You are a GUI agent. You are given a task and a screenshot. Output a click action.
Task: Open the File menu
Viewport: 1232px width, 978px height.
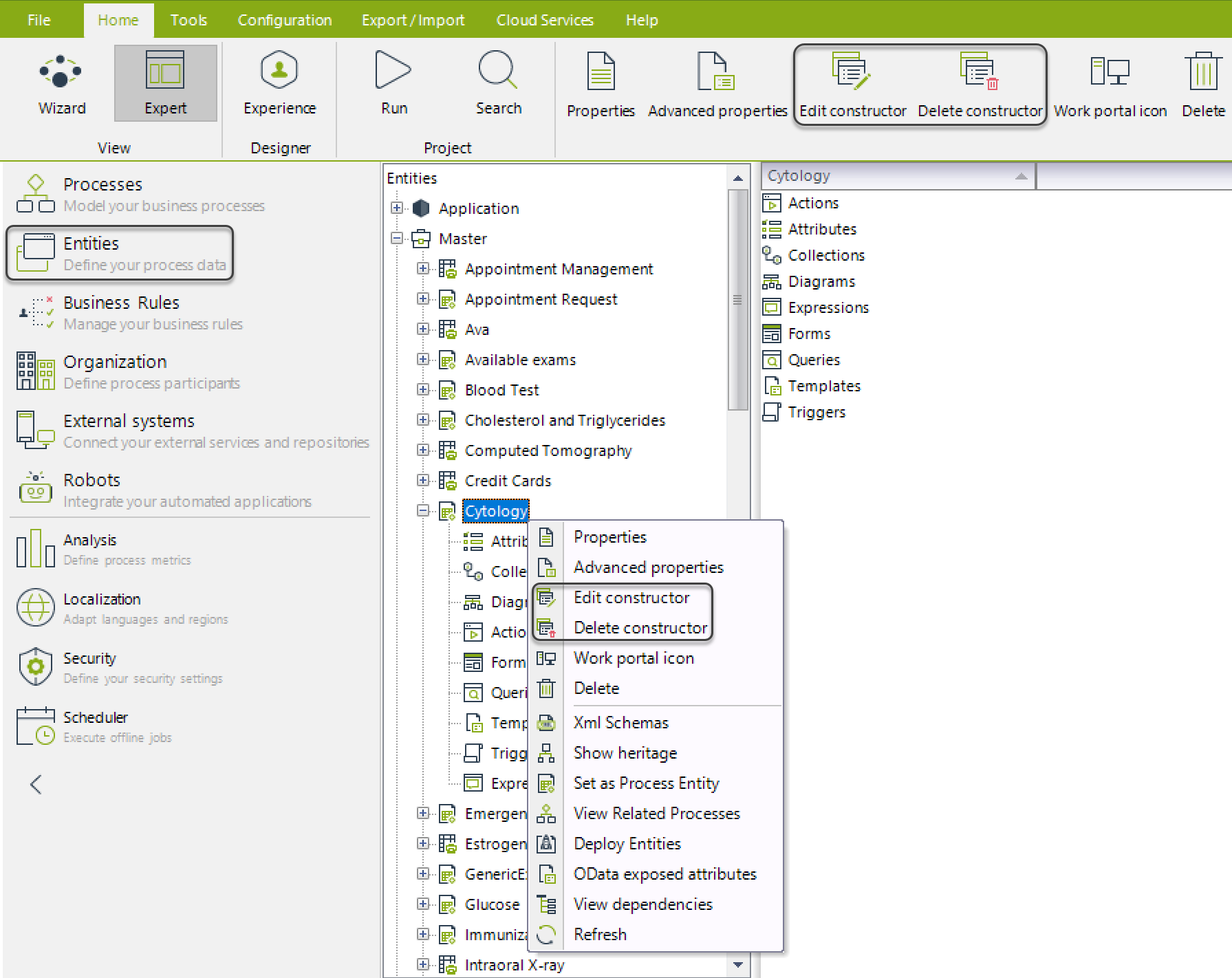(x=39, y=20)
